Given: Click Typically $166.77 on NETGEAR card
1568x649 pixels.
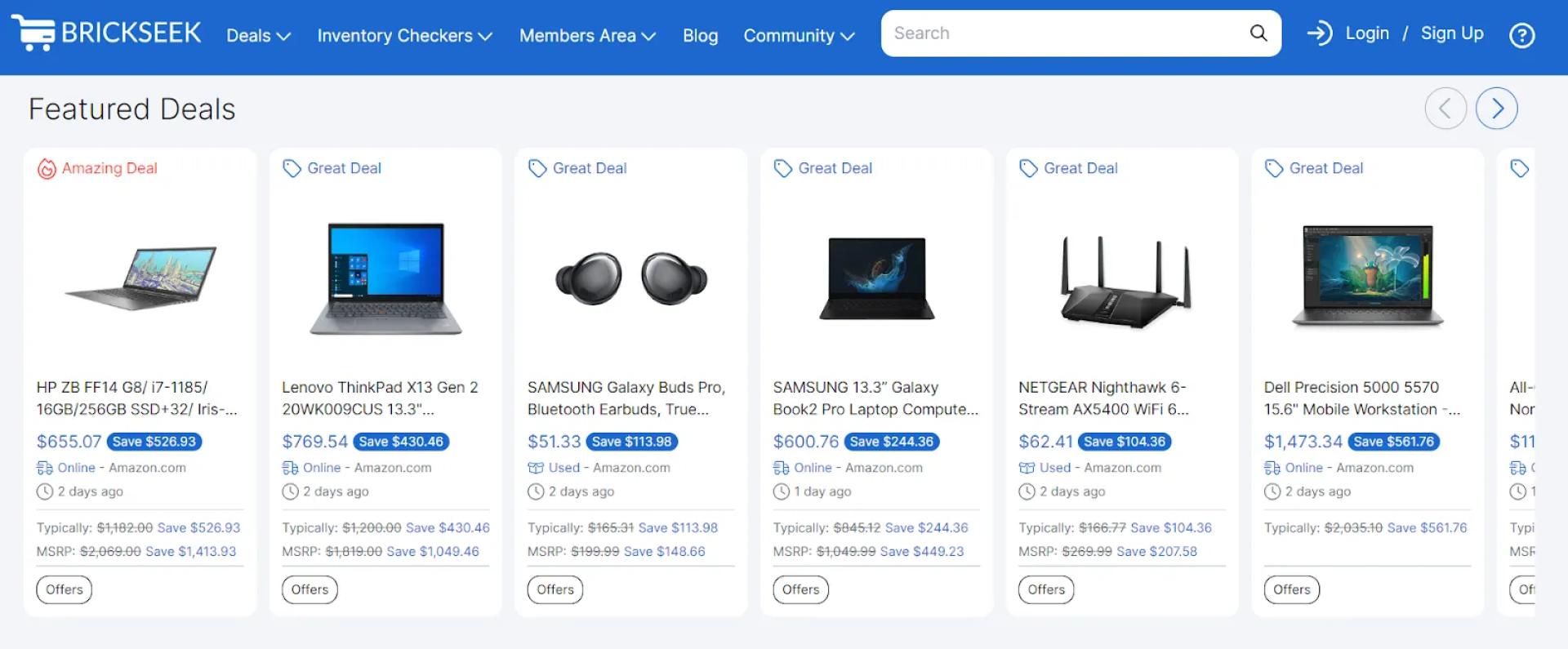Looking at the screenshot, I should coord(1072,528).
